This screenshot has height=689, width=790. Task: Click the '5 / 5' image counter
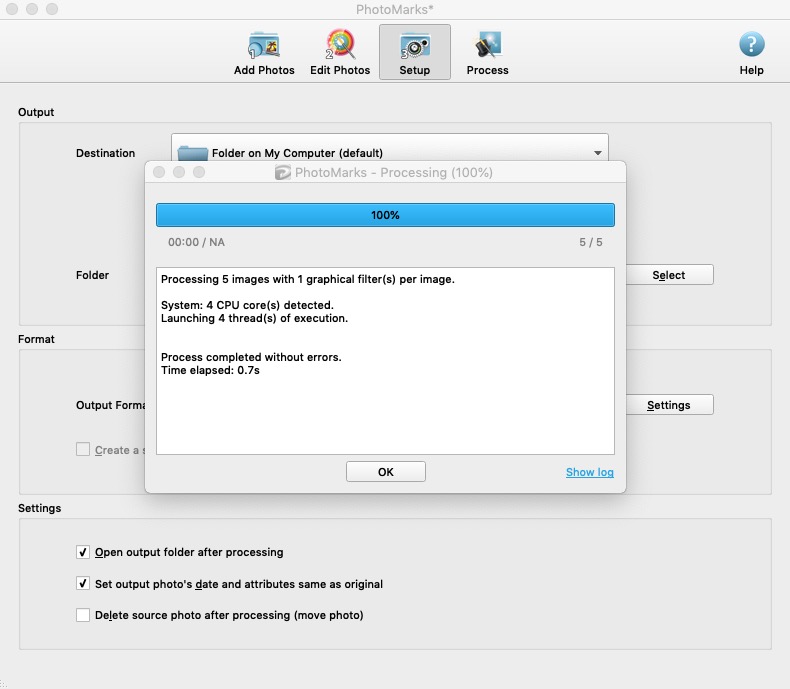click(590, 242)
